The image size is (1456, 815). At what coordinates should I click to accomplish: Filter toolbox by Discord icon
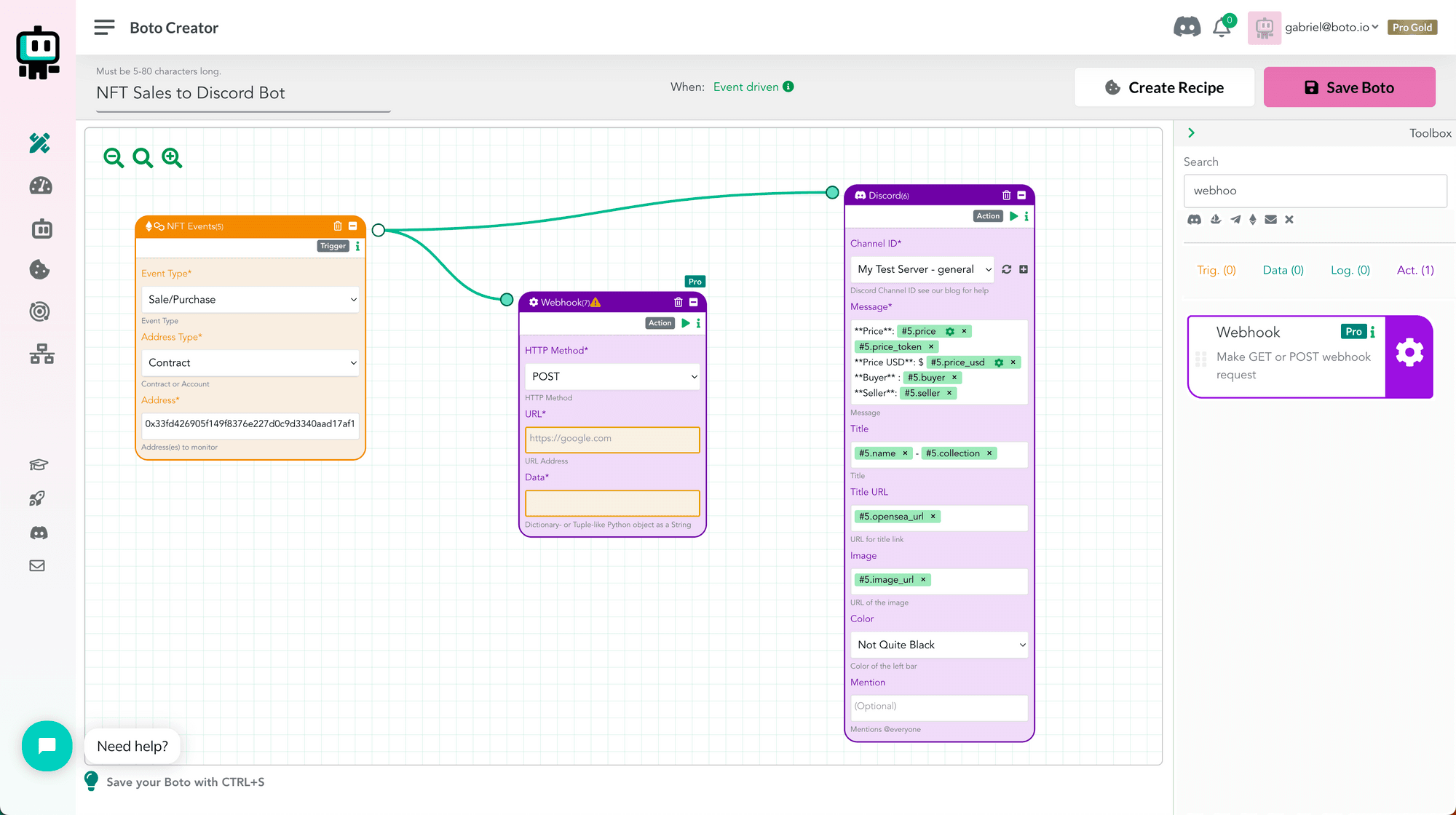[x=1195, y=219]
